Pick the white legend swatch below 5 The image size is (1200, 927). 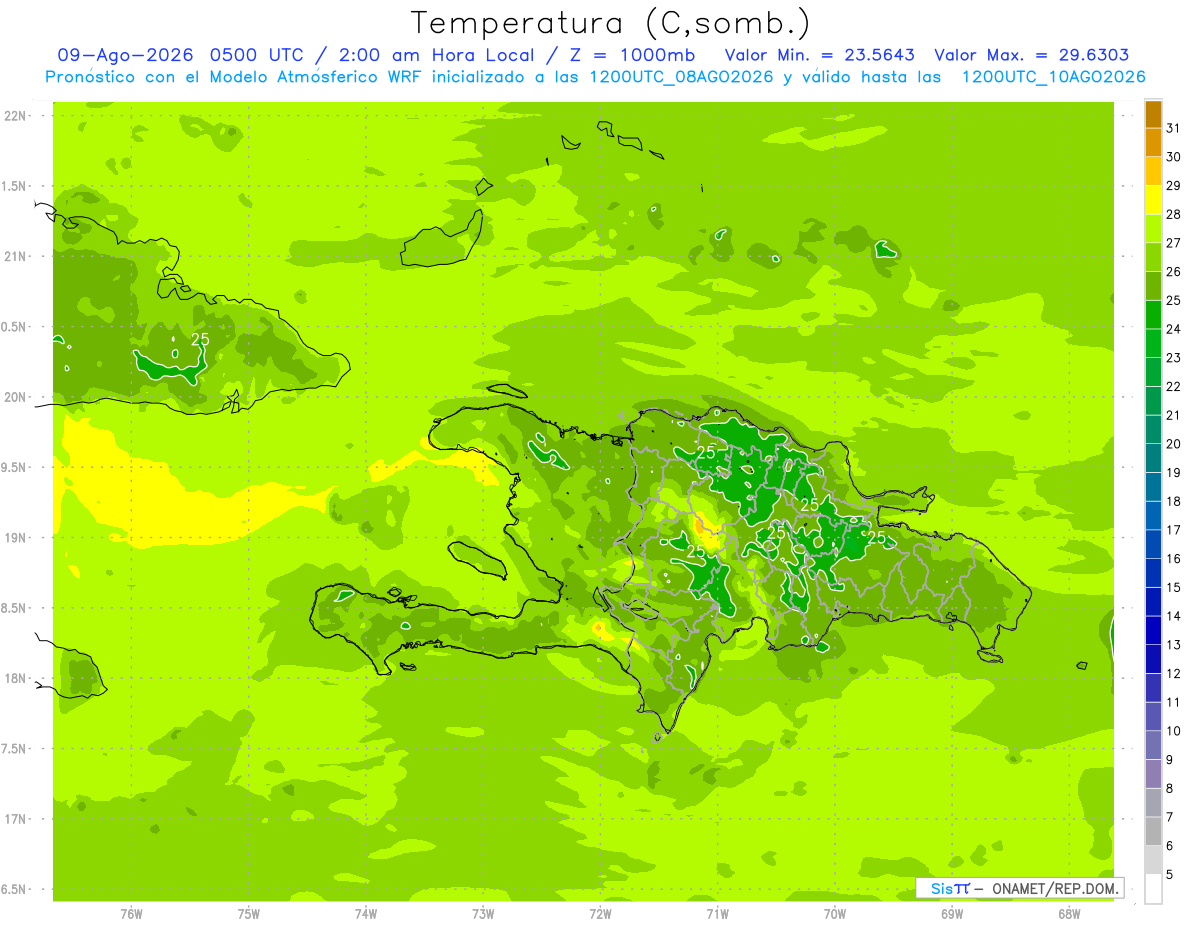[x=1153, y=889]
